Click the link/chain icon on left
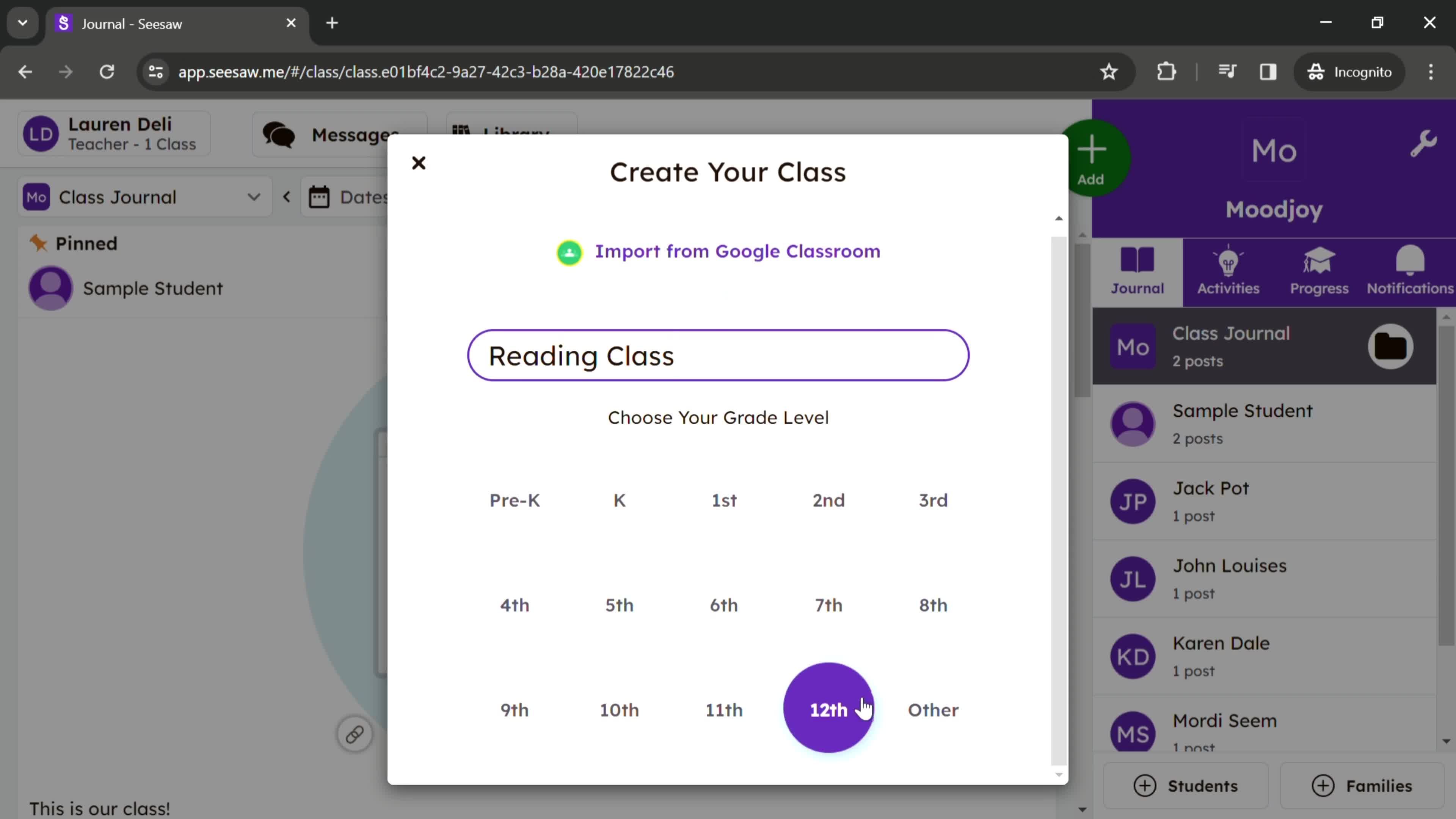This screenshot has width=1456, height=819. pyautogui.click(x=355, y=733)
